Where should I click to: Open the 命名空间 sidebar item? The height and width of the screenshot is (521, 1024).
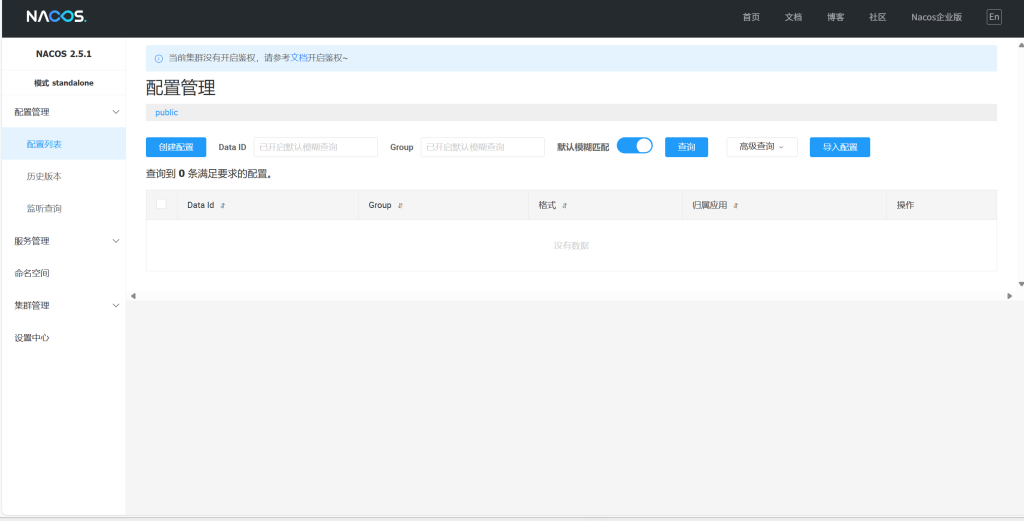pos(32,273)
